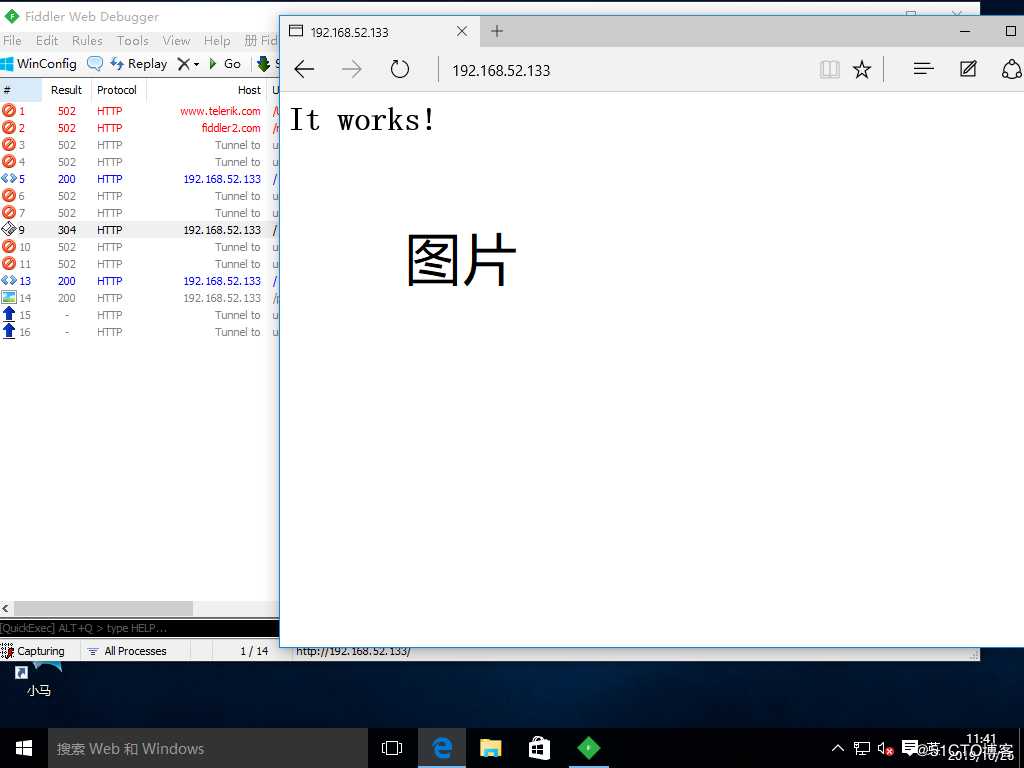Screen dimensions: 1024x768
Task: Click the It works! text
Action: click(362, 120)
